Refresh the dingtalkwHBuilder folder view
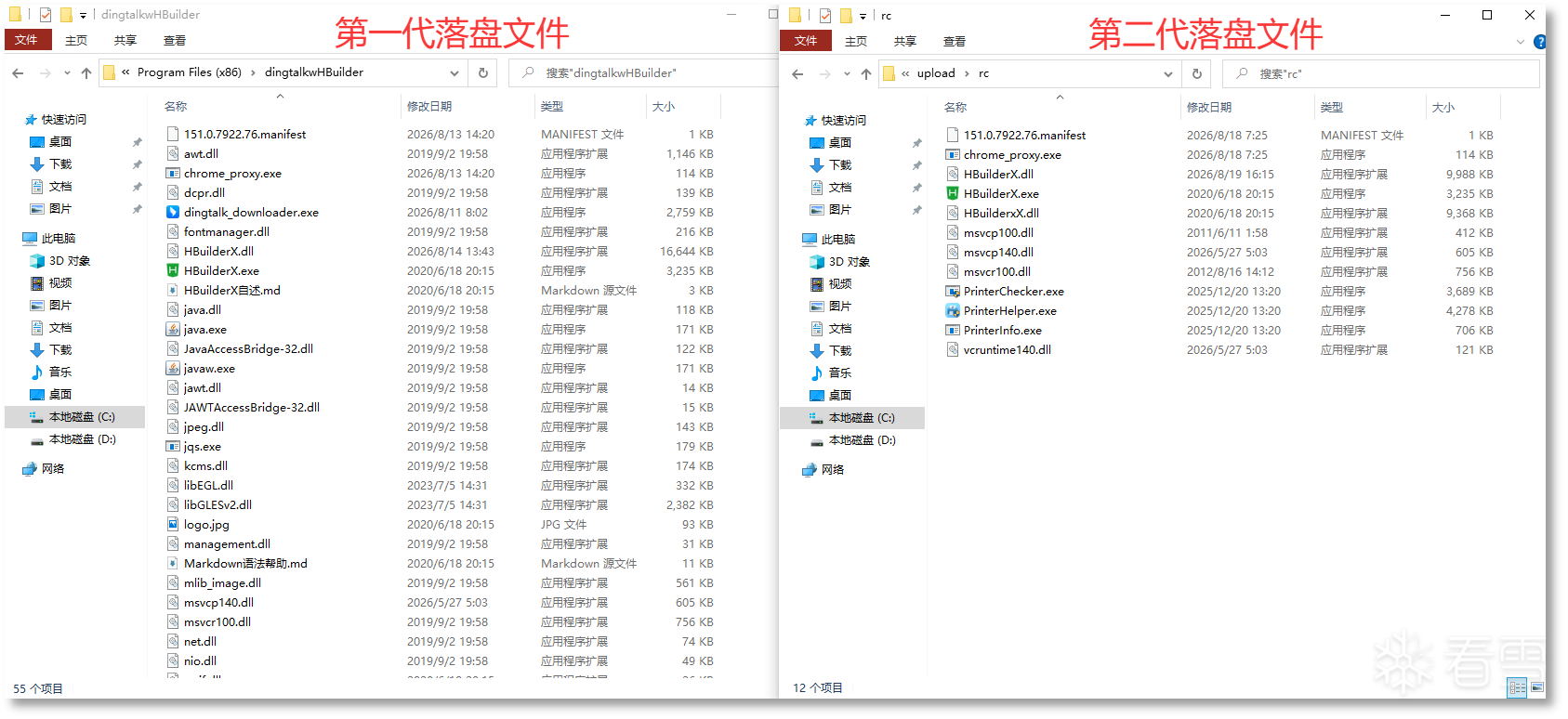Viewport: 1568px width, 719px height. coord(483,72)
